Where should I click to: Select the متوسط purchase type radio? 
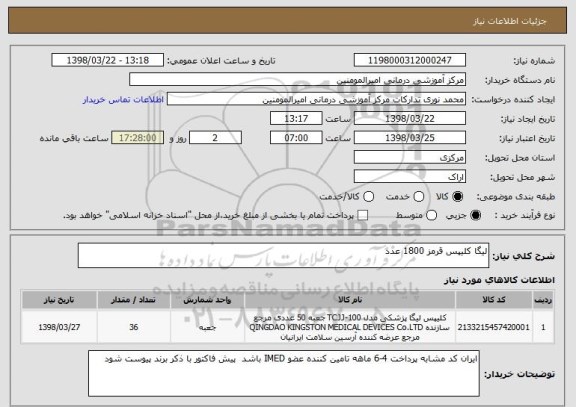431,216
